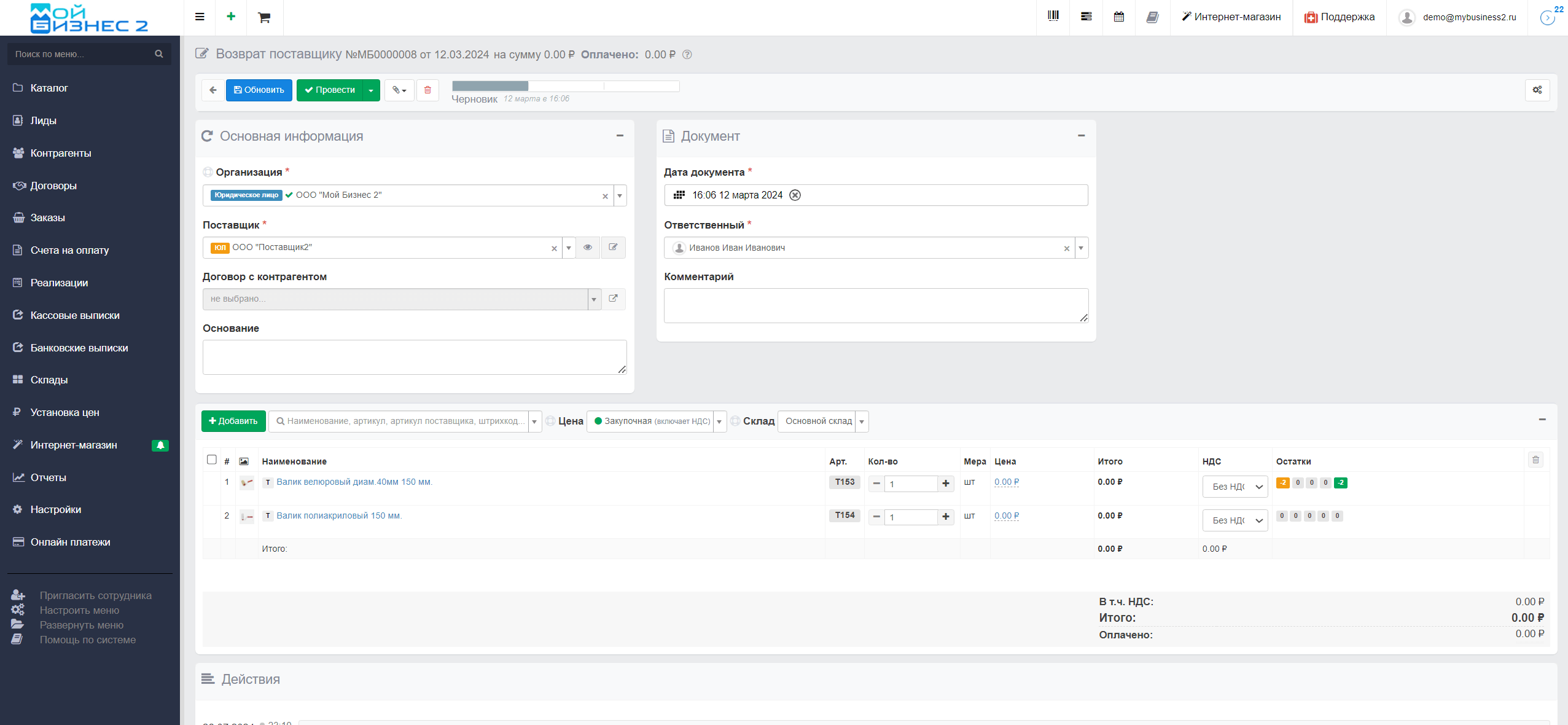View supplier details with eye icon
The height and width of the screenshot is (725, 1568).
588,247
